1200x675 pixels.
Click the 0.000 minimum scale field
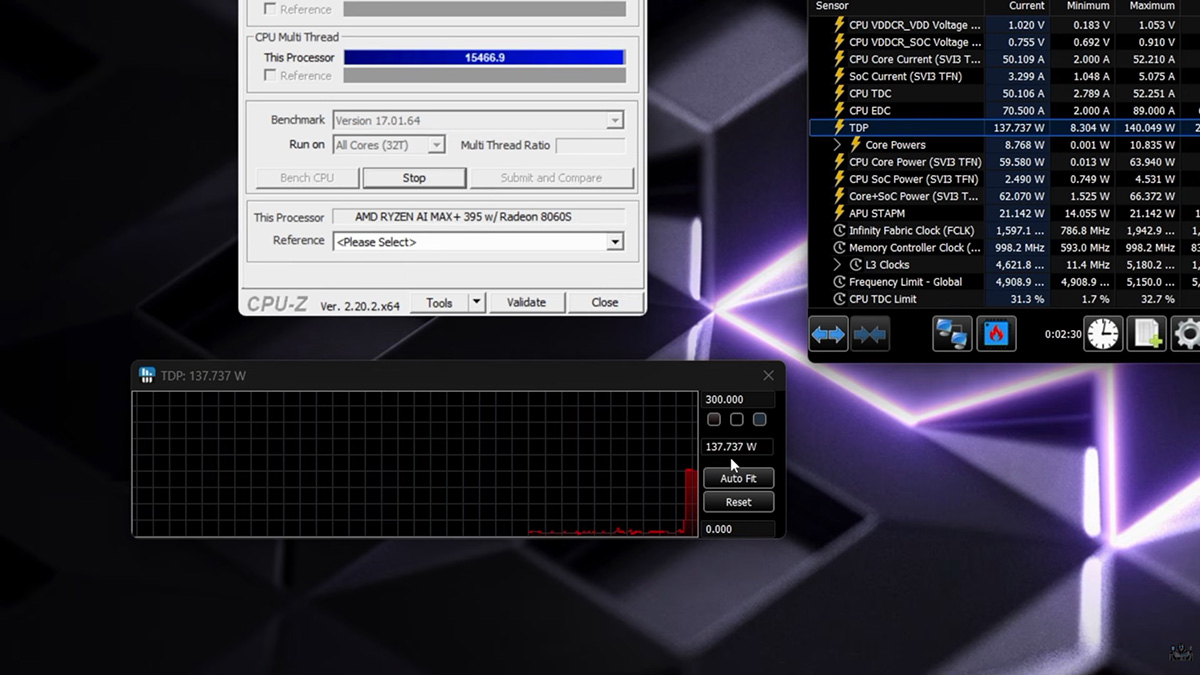click(x=739, y=529)
